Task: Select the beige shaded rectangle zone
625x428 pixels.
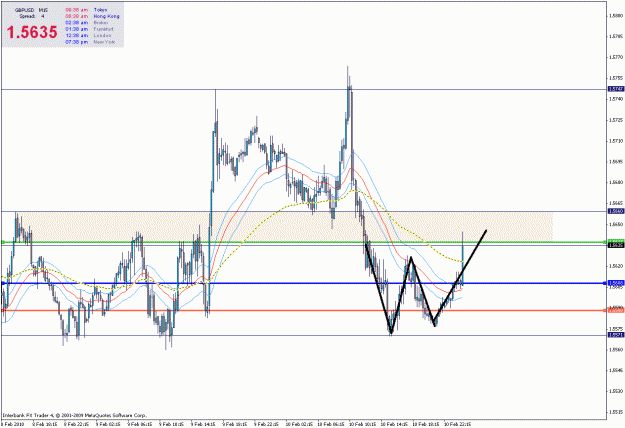Action: [x=285, y=227]
